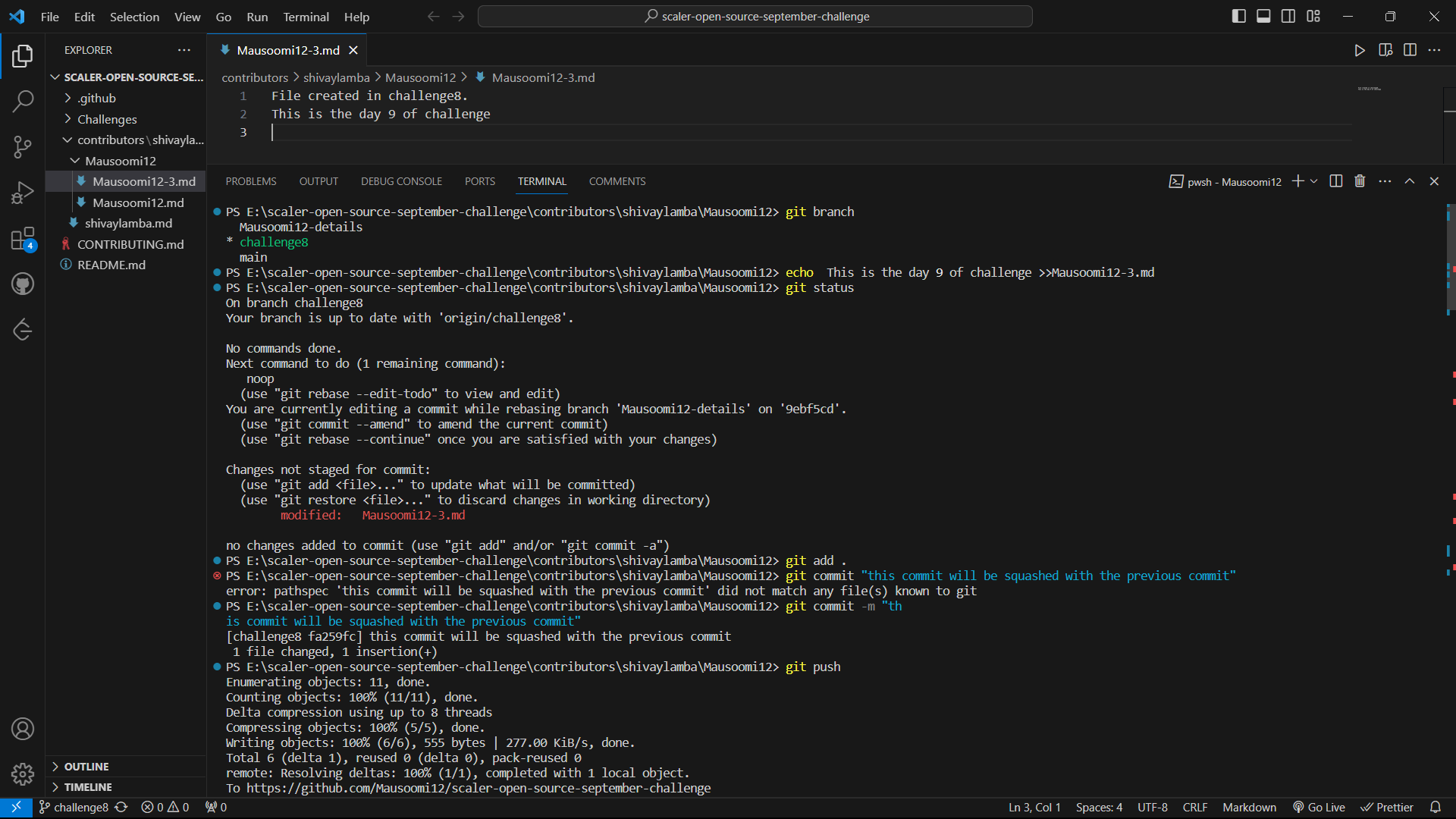1456x819 pixels.
Task: Create a new terminal with the plus icon
Action: [1298, 181]
